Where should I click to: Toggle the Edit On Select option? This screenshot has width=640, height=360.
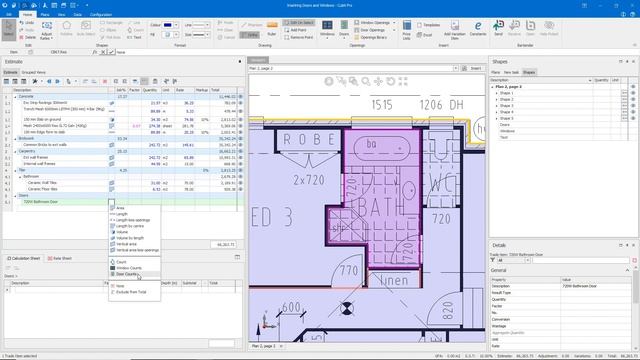click(x=299, y=22)
